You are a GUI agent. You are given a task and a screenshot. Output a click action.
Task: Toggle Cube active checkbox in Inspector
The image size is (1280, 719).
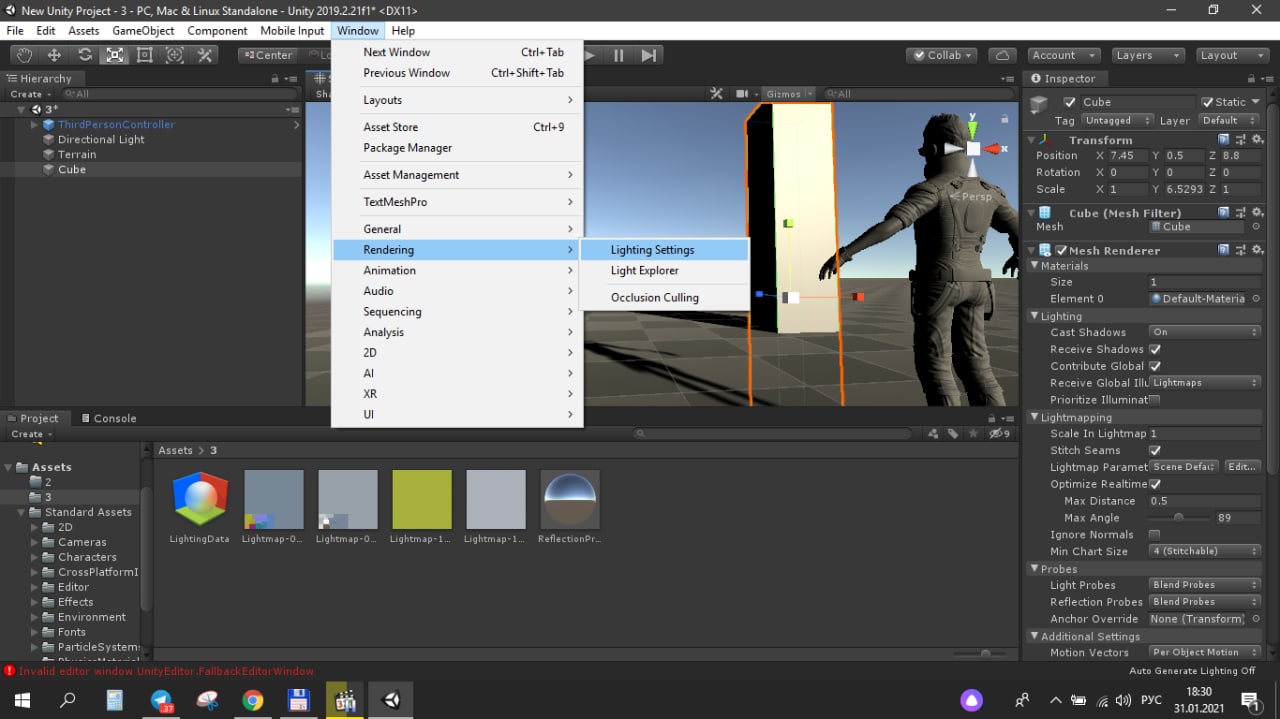[1070, 102]
